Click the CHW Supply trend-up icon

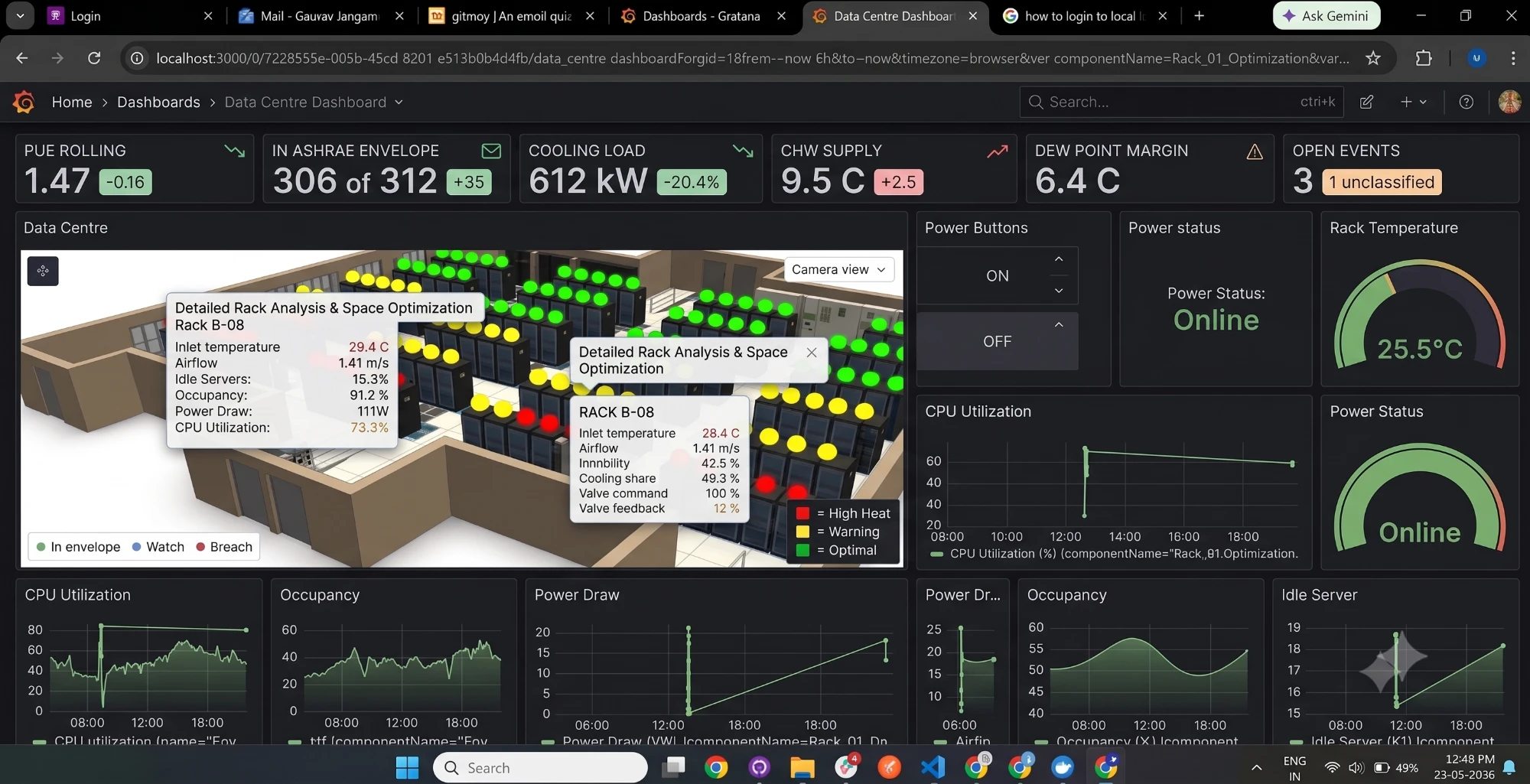tap(997, 151)
